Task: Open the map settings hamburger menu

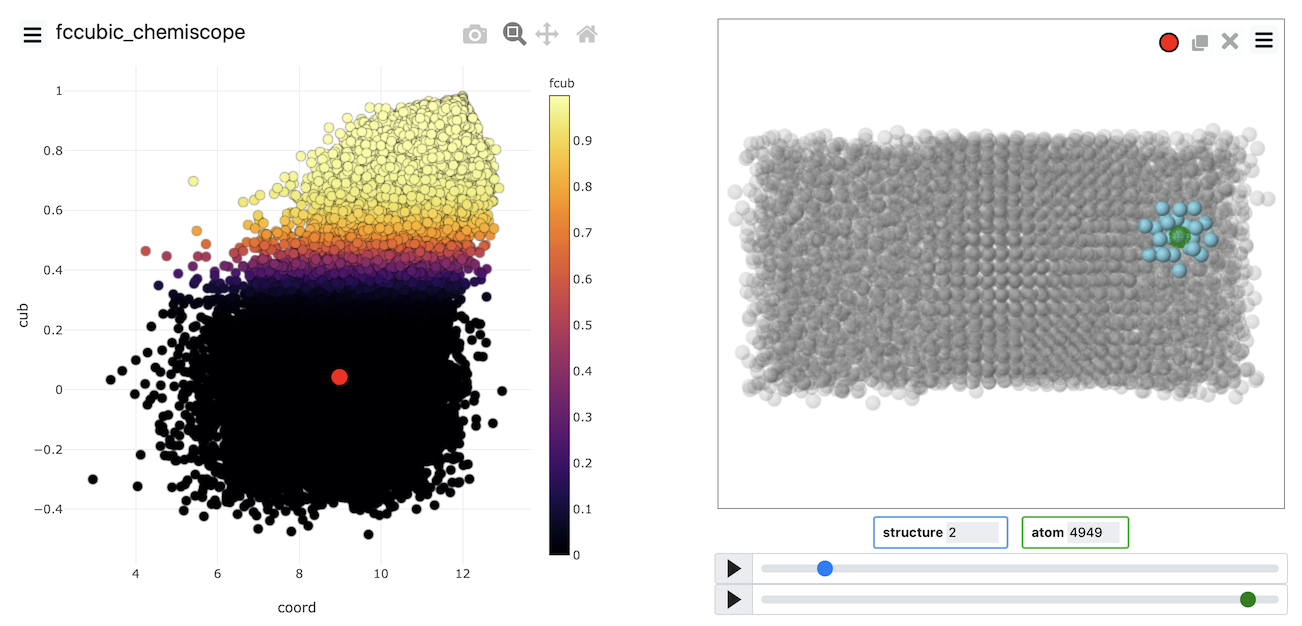Action: point(32,35)
